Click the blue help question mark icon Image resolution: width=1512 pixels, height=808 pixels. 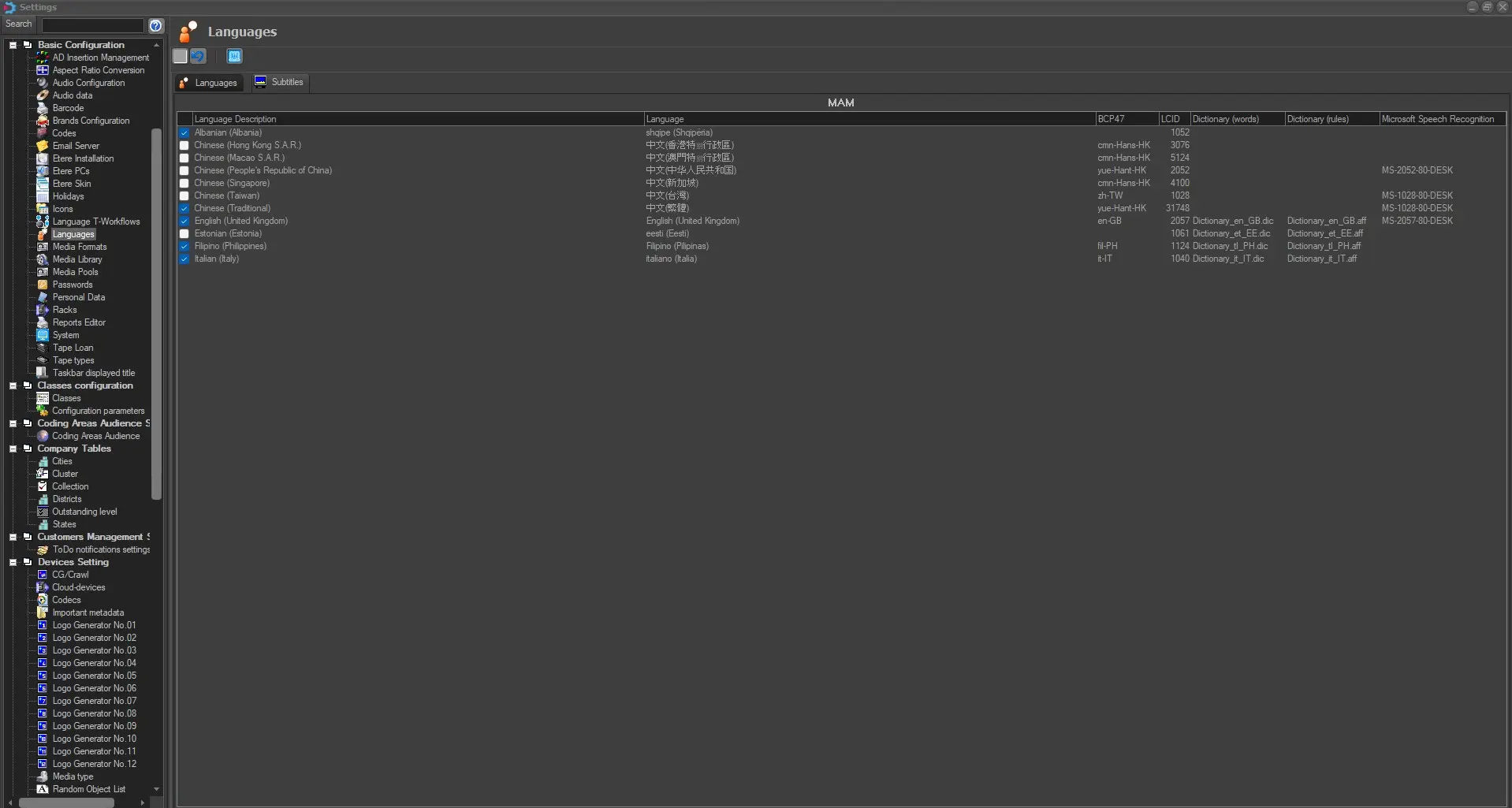coord(156,25)
